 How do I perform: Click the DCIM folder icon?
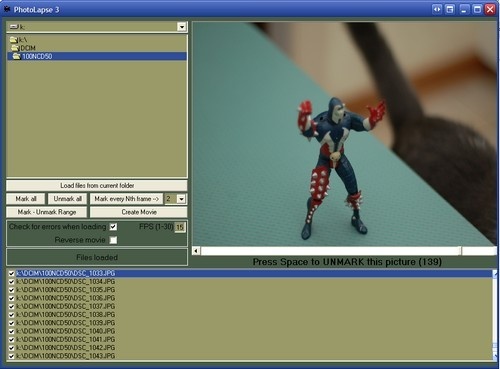(15, 48)
